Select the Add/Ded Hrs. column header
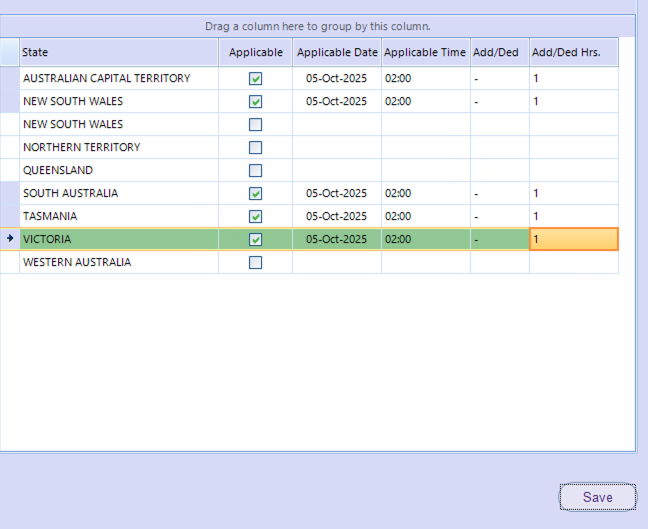Screen dimensions: 648x529 click(x=573, y=52)
